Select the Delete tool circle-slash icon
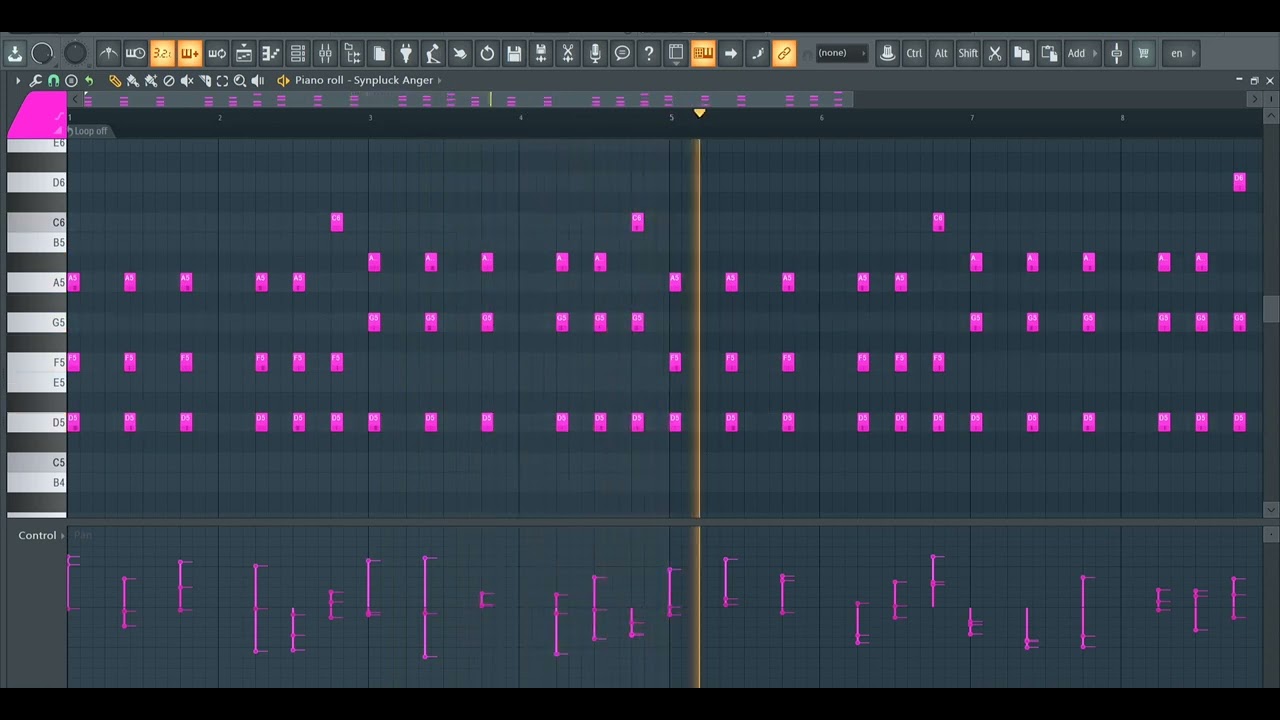1280x720 pixels. point(169,80)
